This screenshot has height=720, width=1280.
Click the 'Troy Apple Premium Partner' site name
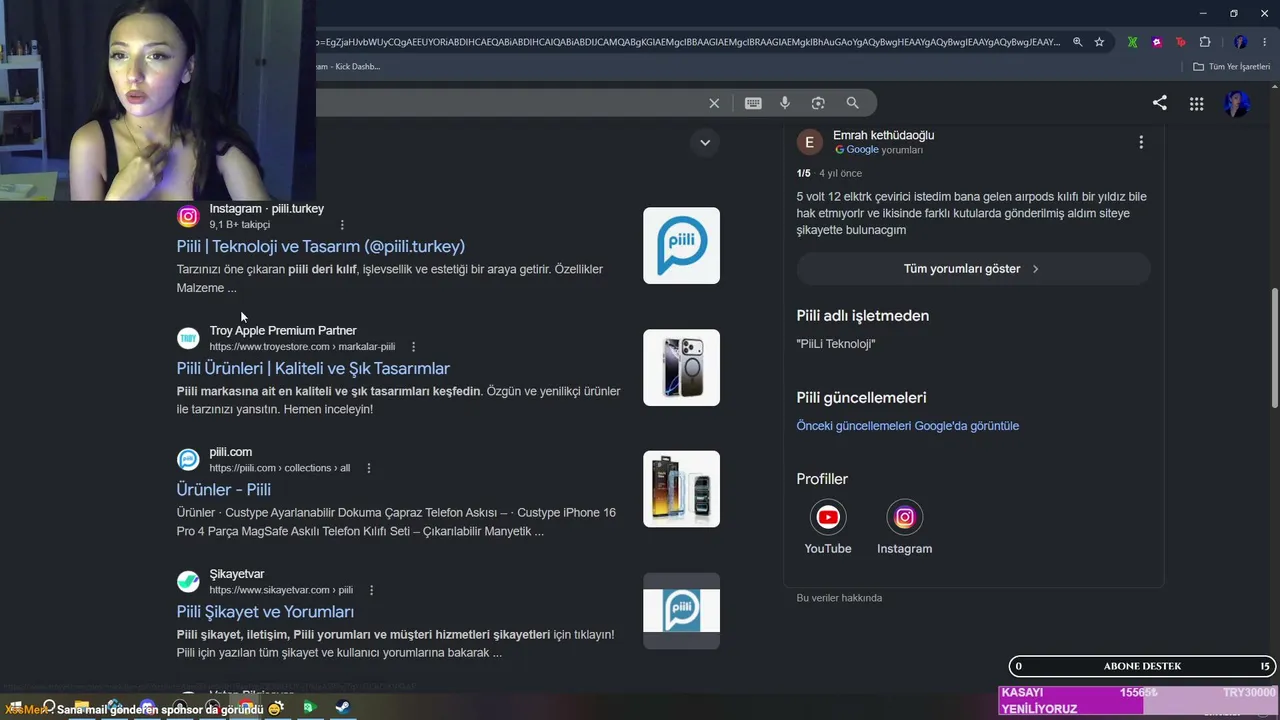283,331
